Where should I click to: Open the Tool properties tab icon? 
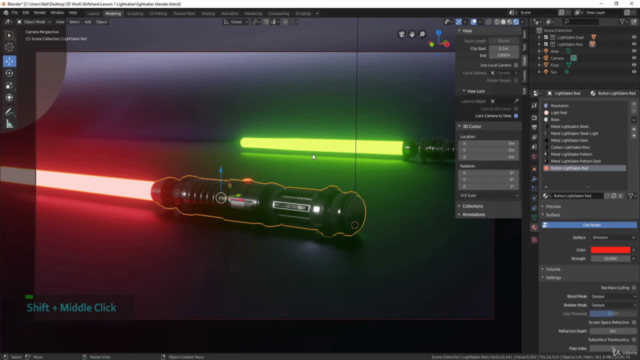pos(534,106)
